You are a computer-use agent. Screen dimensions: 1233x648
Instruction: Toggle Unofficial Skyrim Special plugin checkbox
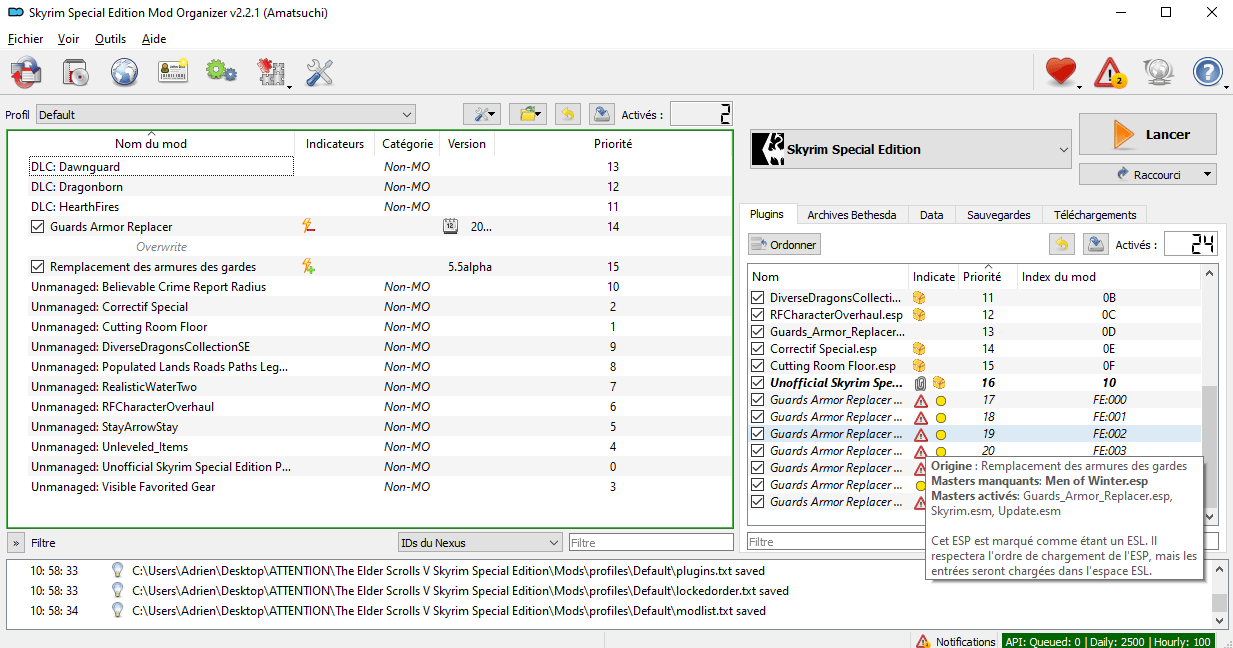[x=758, y=383]
